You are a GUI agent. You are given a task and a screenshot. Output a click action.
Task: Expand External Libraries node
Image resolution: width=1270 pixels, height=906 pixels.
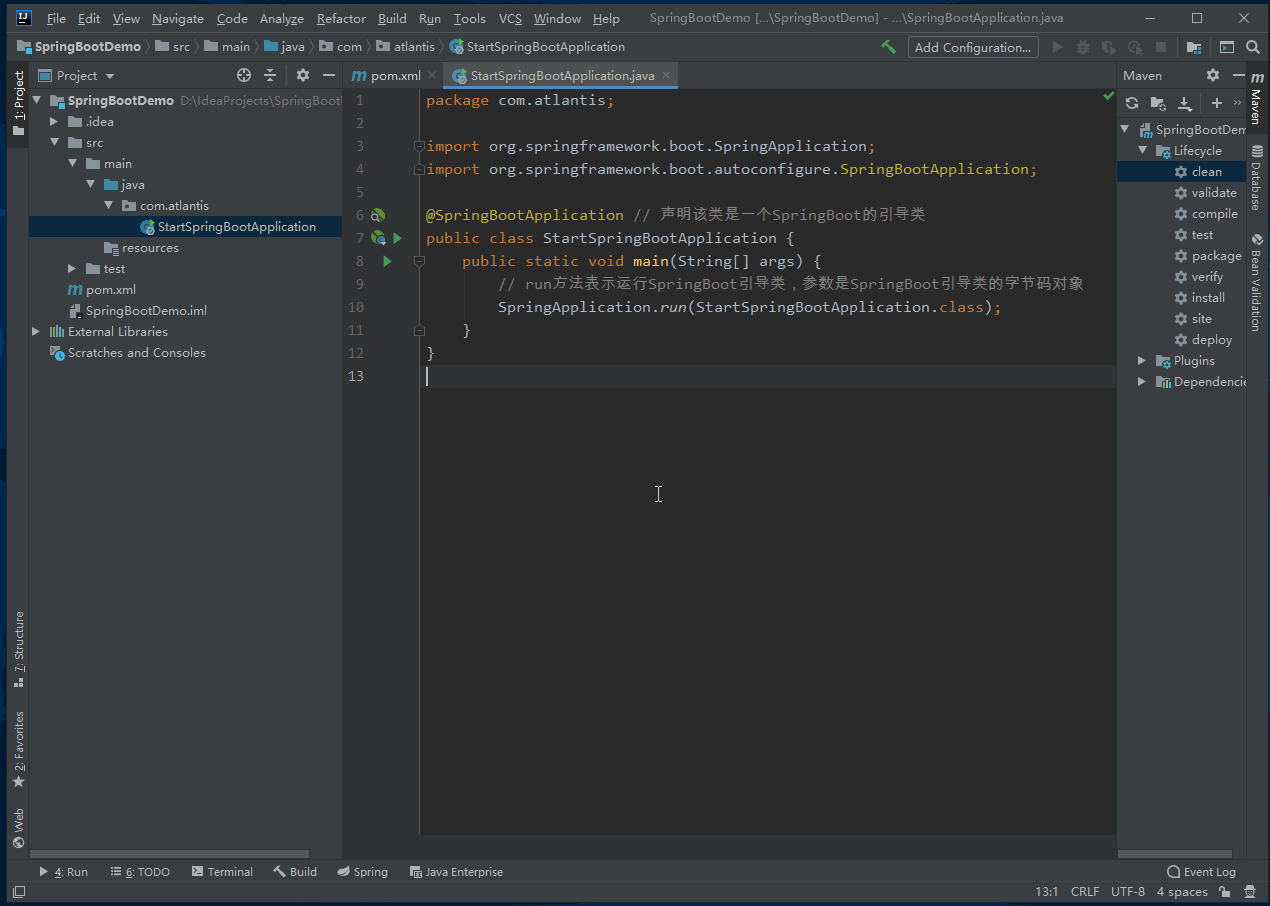pyautogui.click(x=37, y=332)
